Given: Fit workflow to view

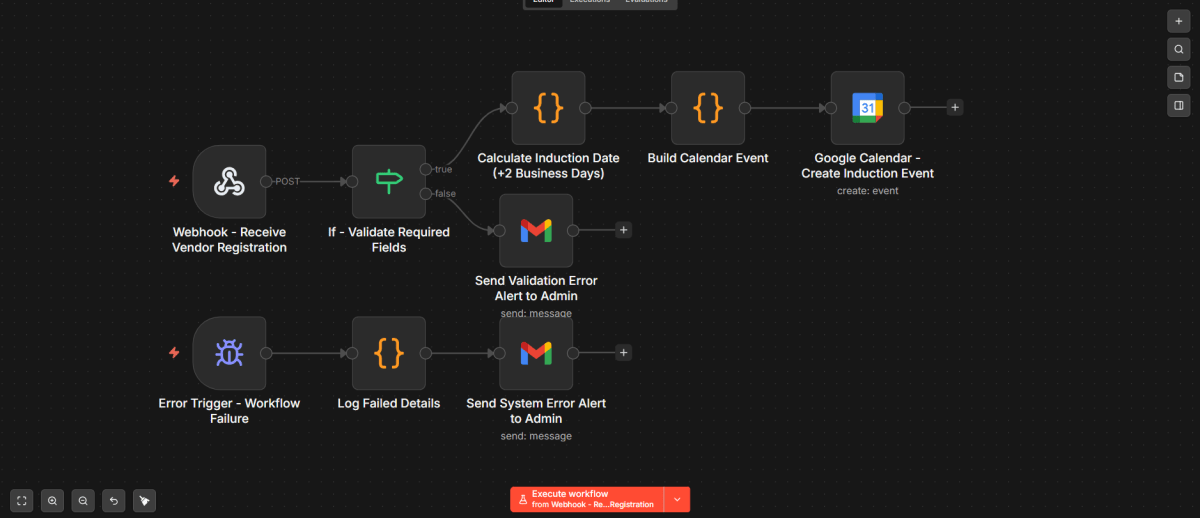Looking at the screenshot, I should [x=22, y=500].
